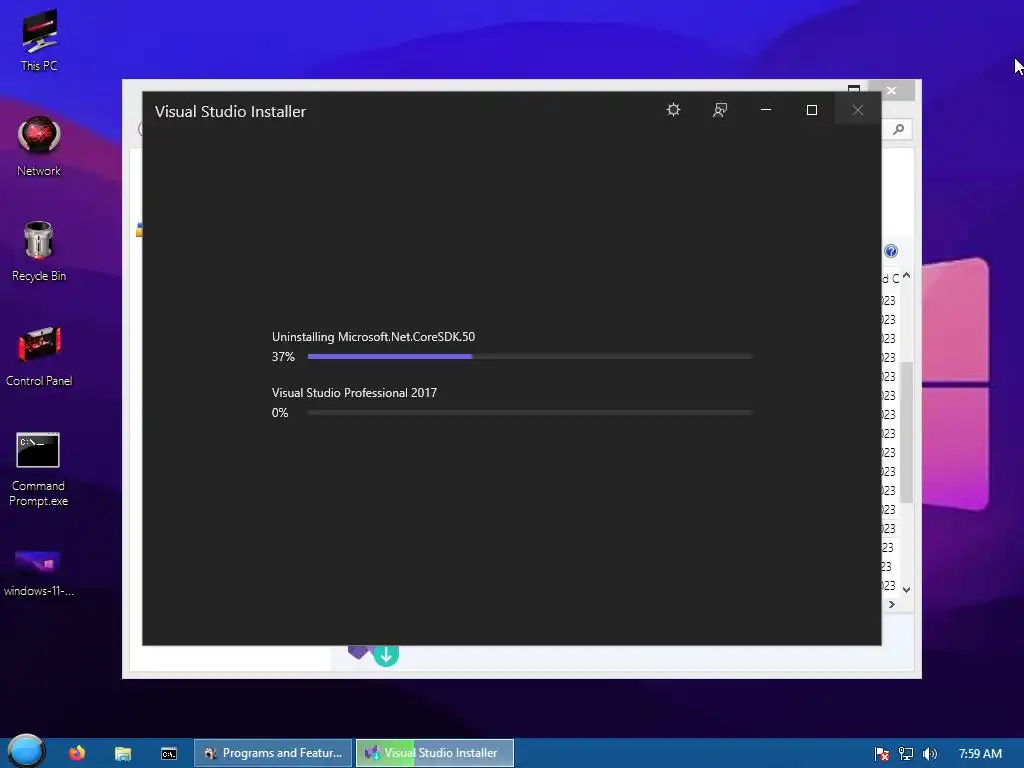The width and height of the screenshot is (1024, 768).
Task: Click the Visual Studio Installer title text
Action: click(230, 112)
